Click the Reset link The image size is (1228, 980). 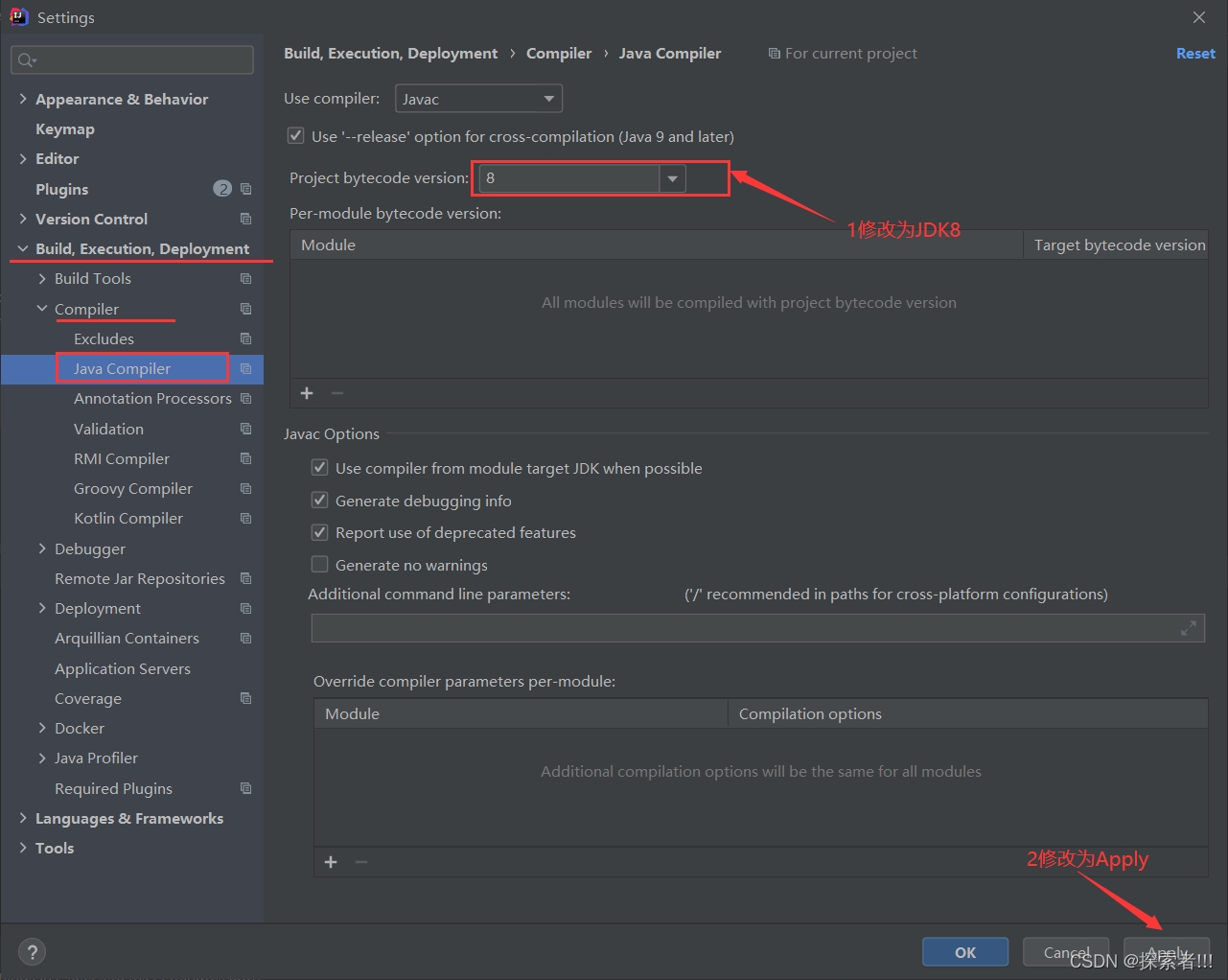(x=1195, y=53)
